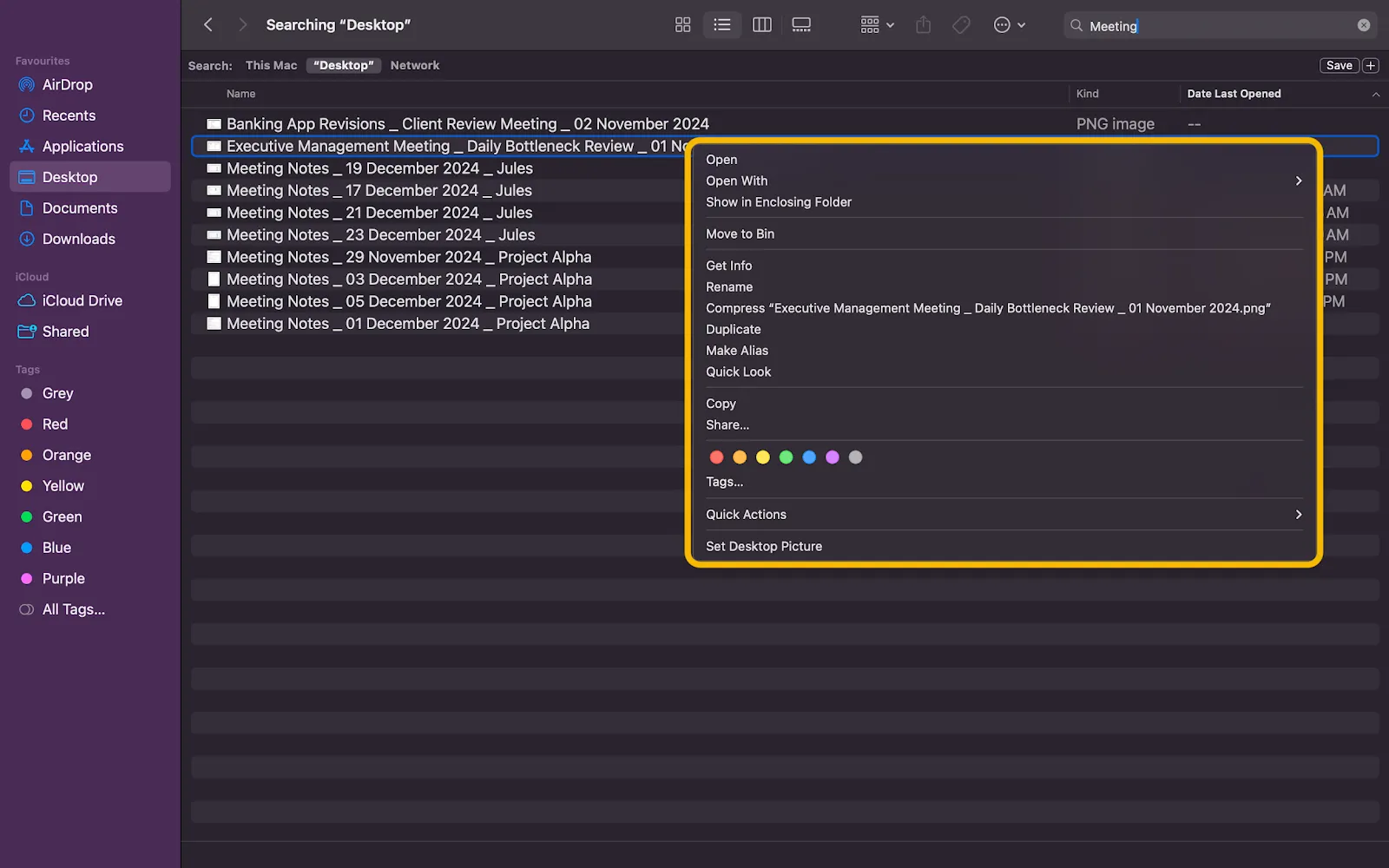The width and height of the screenshot is (1389, 868).
Task: Switch to icon grid view
Action: (682, 25)
